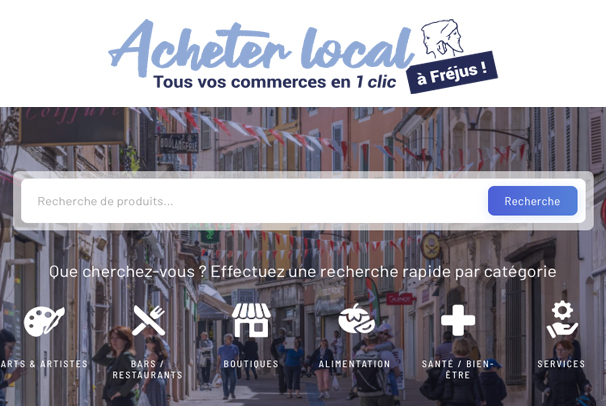Go to the 'BOUTIQUES' category label
Image resolution: width=606 pixels, height=406 pixels.
[251, 364]
